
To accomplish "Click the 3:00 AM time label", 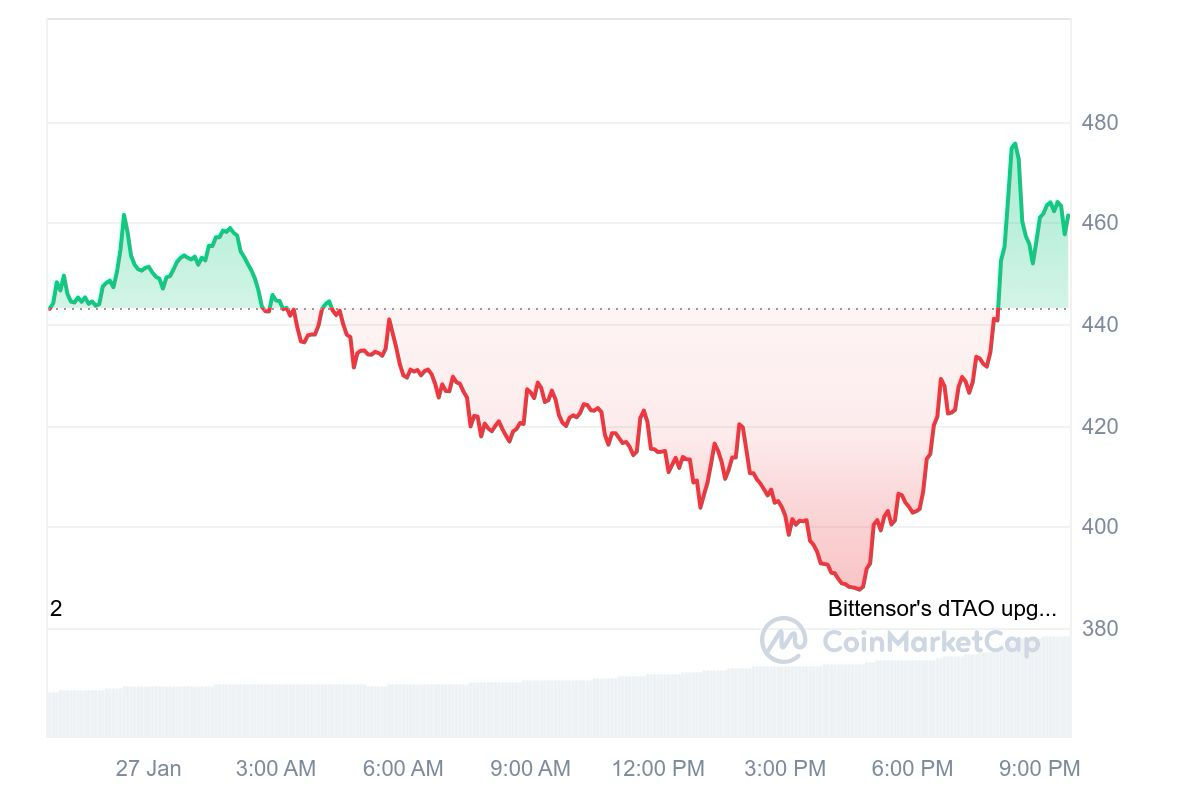I will point(276,769).
